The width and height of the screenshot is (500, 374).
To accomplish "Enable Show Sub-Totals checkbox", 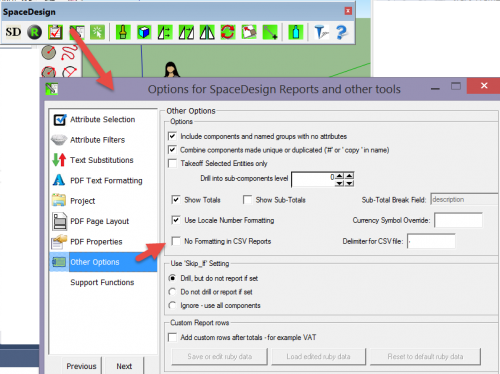I will click(247, 200).
